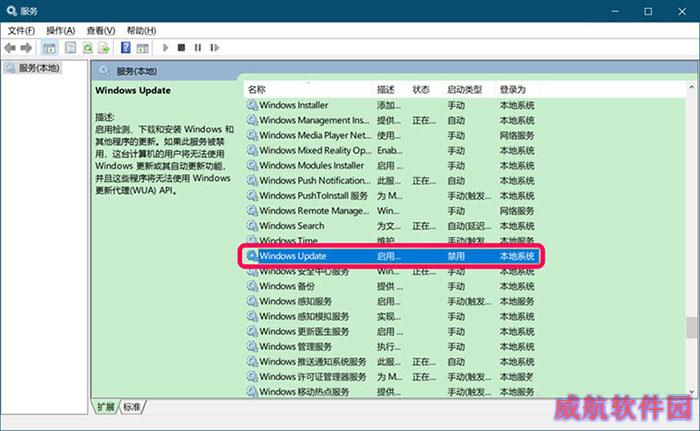Click the Pause Service icon
The height and width of the screenshot is (431, 700).
(198, 47)
